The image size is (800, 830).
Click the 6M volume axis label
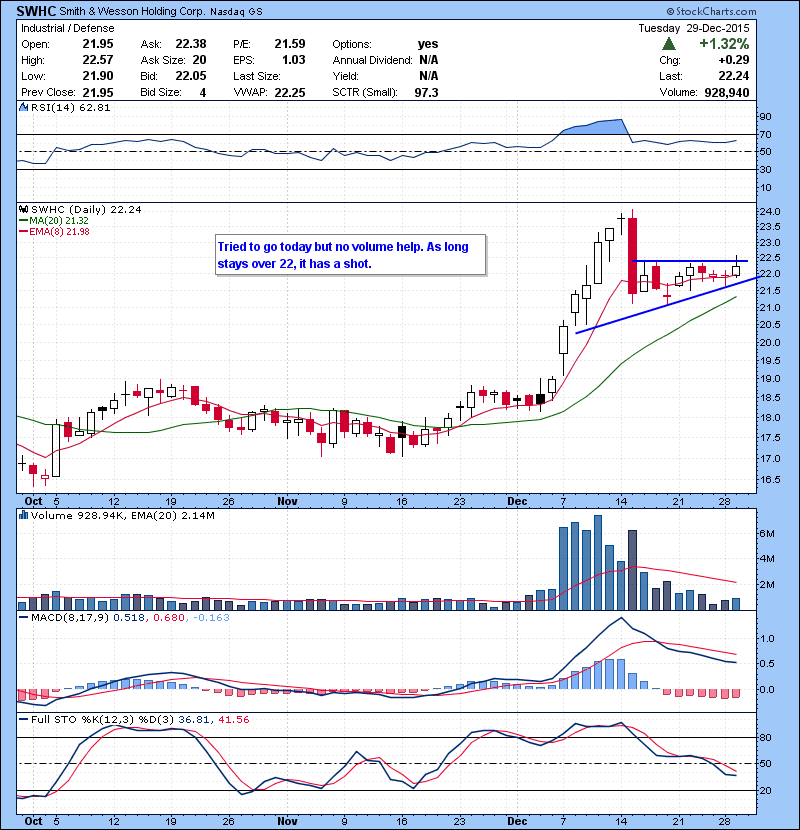click(767, 534)
